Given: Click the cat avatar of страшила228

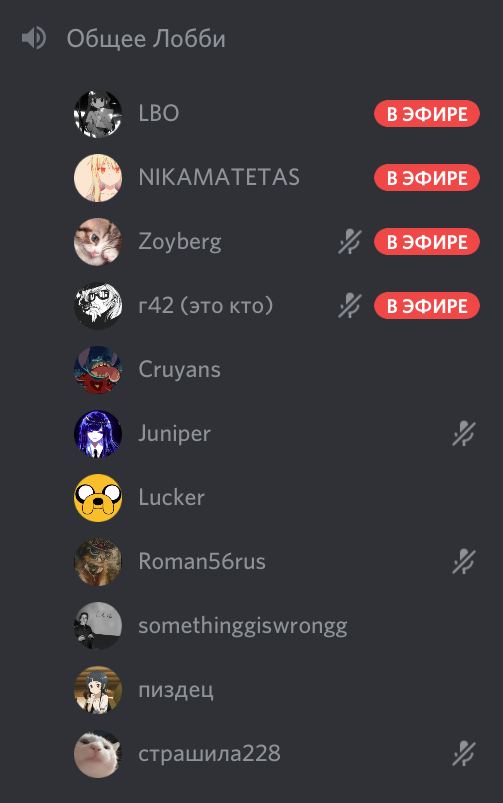Looking at the screenshot, I should [98, 754].
